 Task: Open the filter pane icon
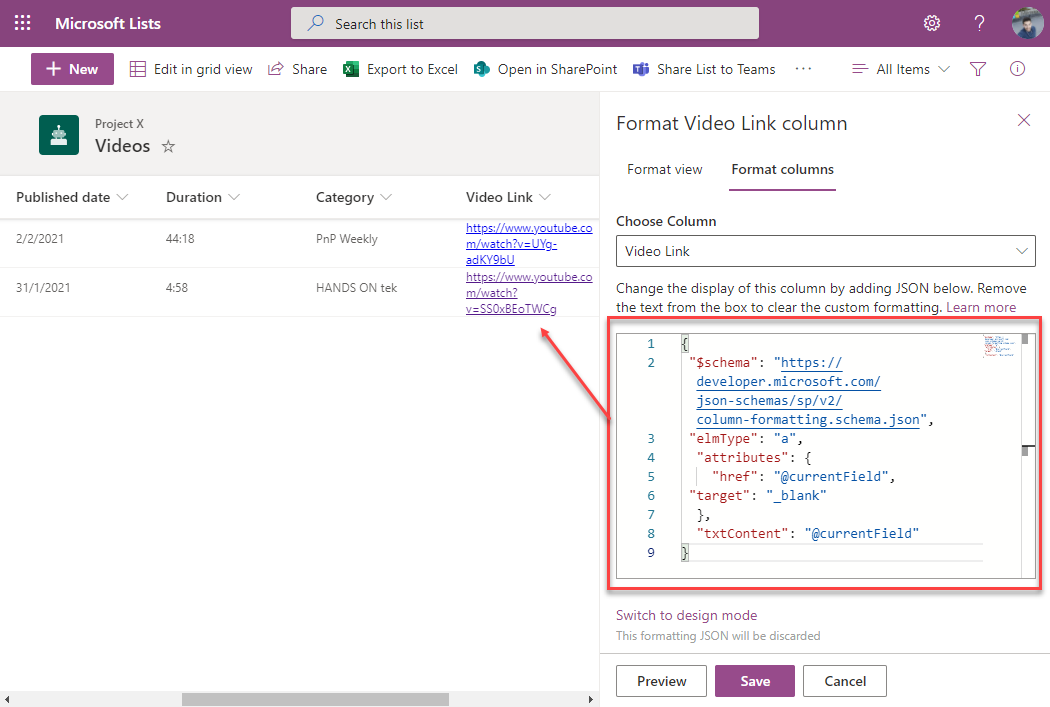pyautogui.click(x=977, y=69)
